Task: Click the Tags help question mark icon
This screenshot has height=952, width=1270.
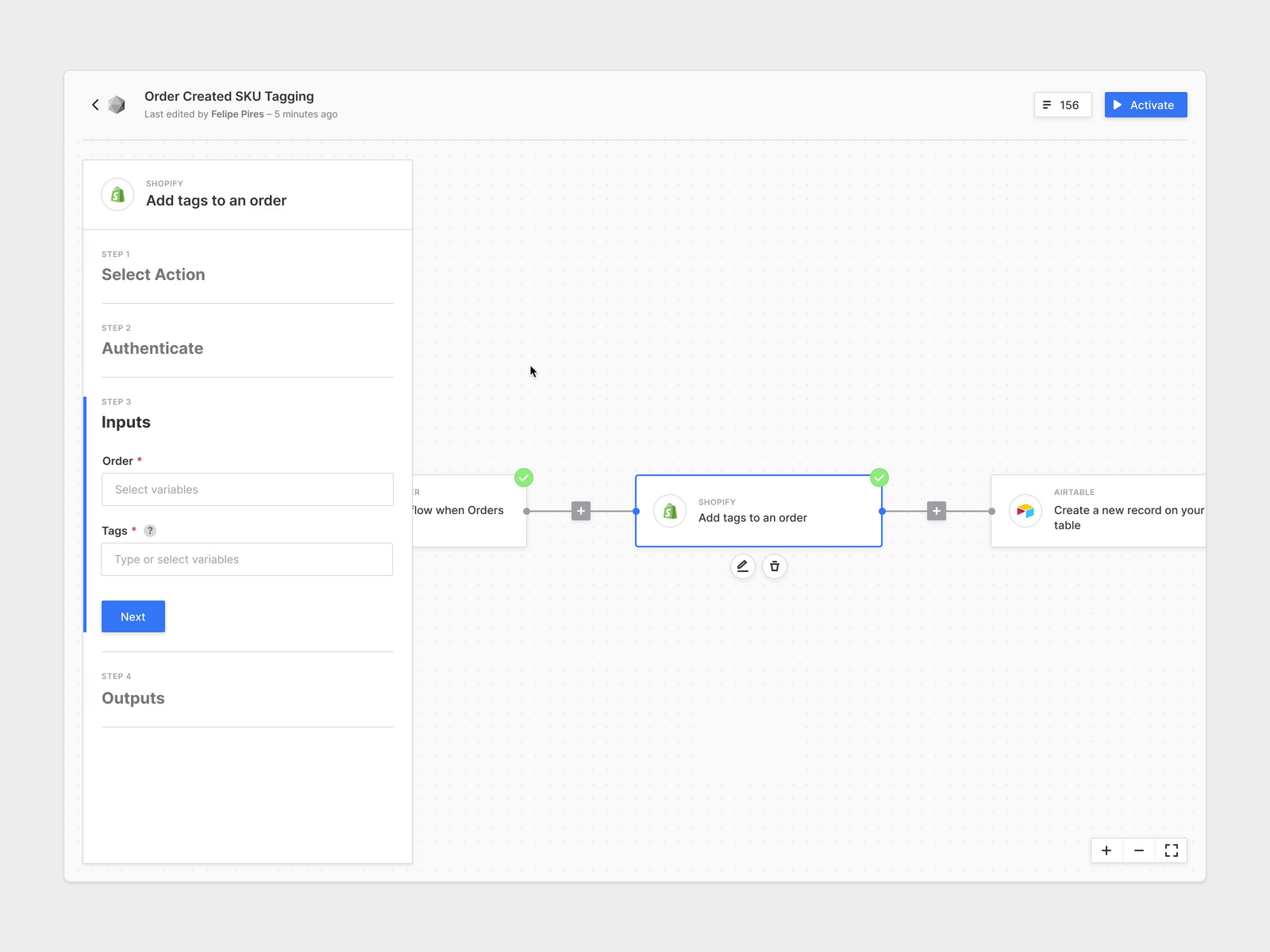Action: coord(150,531)
